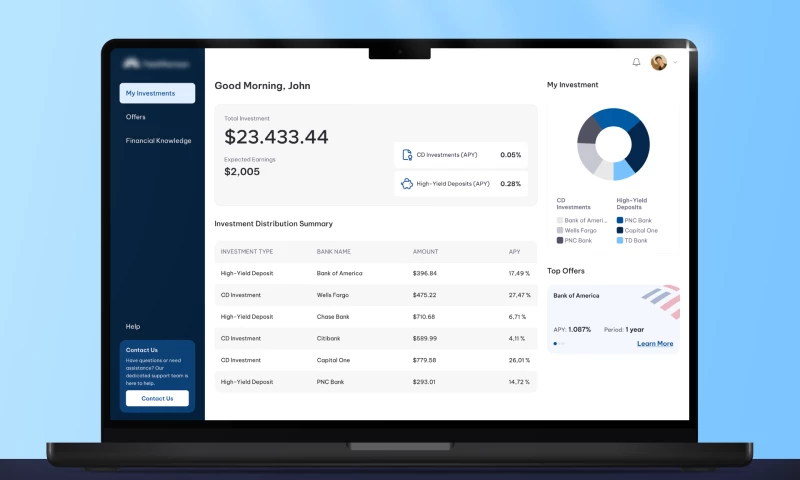This screenshot has height=480, width=800.
Task: Select the Wells Fargo CD Investment row
Action: tap(376, 295)
